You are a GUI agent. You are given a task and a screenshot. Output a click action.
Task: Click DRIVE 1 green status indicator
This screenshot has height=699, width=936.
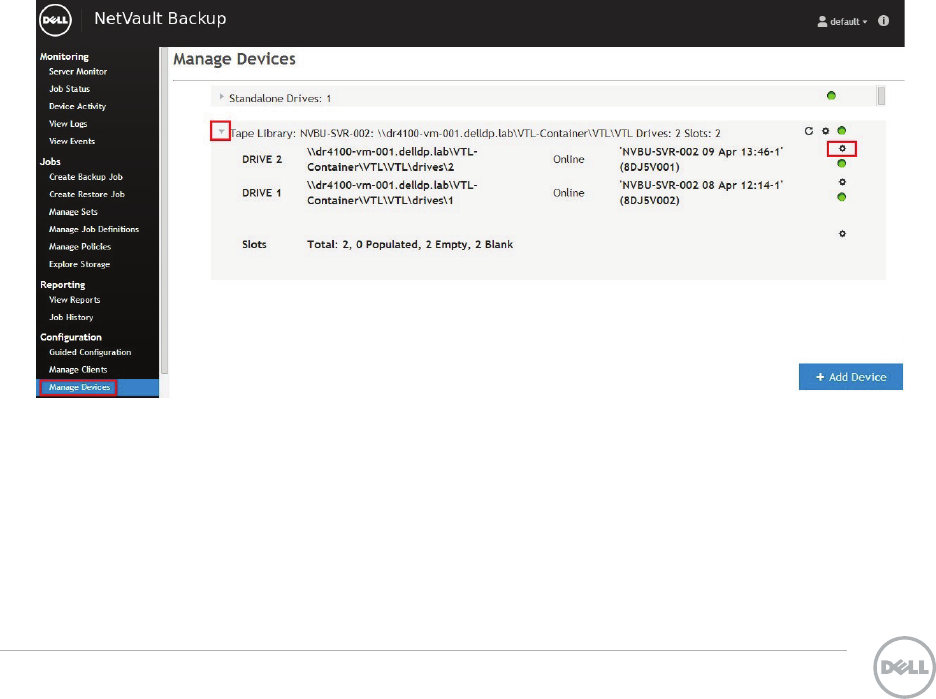842,197
